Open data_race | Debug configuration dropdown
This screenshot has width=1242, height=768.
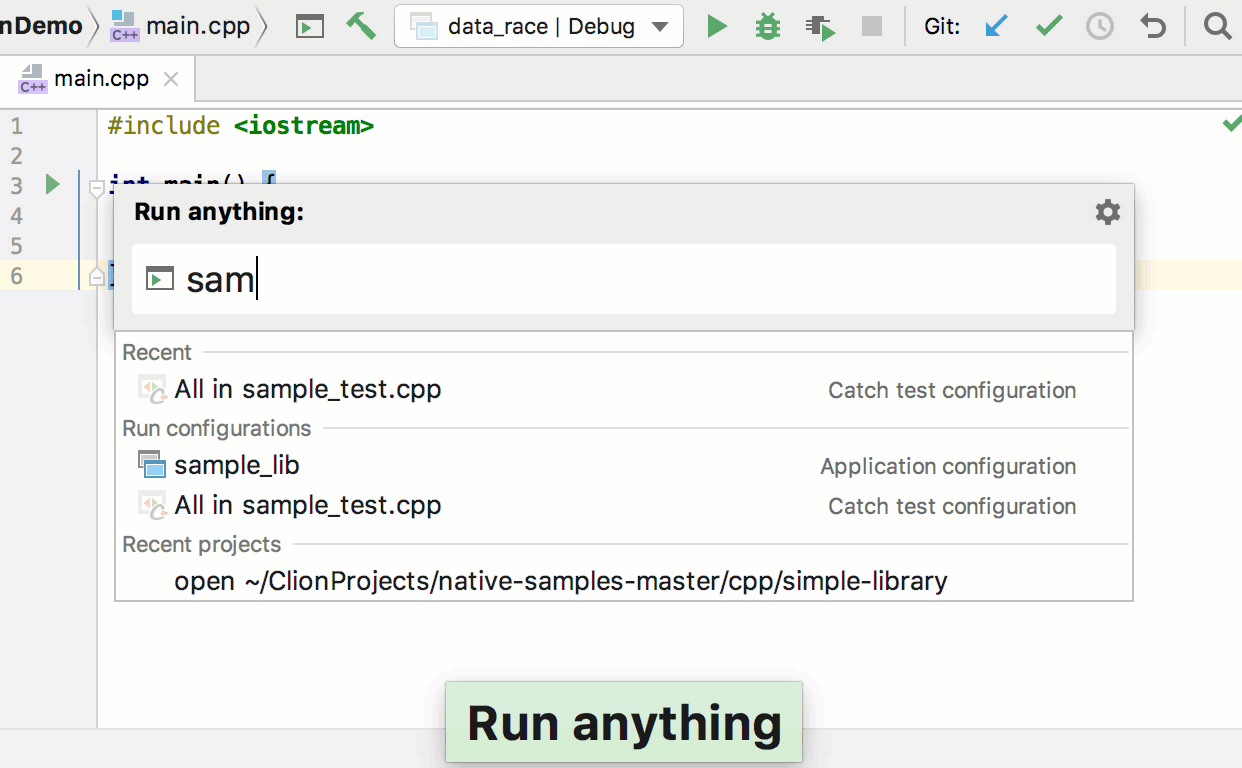(x=539, y=26)
